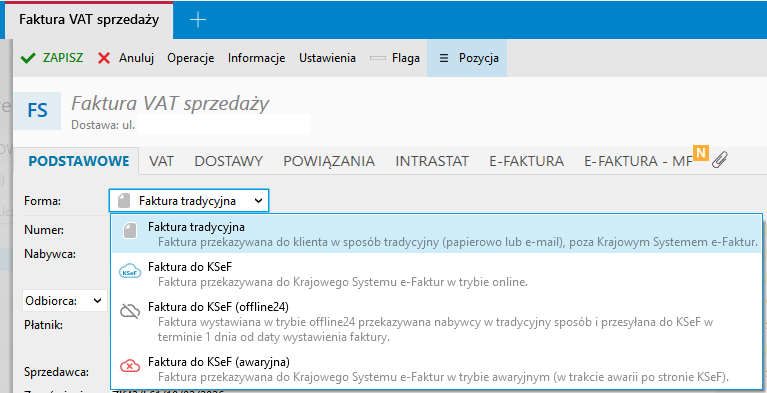Screen dimensions: 767x393
Task: Select the Faktura VAT sprzedaży window tab
Action: tap(89, 20)
